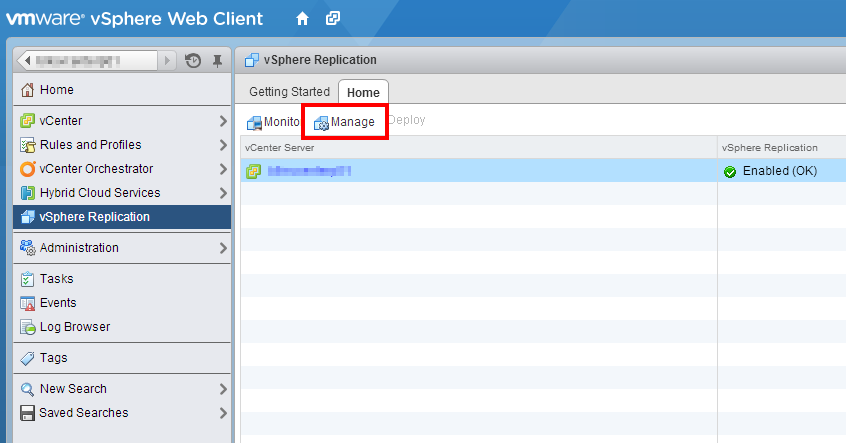Sort by vCenter Server column header
Image resolution: width=846 pixels, height=443 pixels.
[479, 147]
